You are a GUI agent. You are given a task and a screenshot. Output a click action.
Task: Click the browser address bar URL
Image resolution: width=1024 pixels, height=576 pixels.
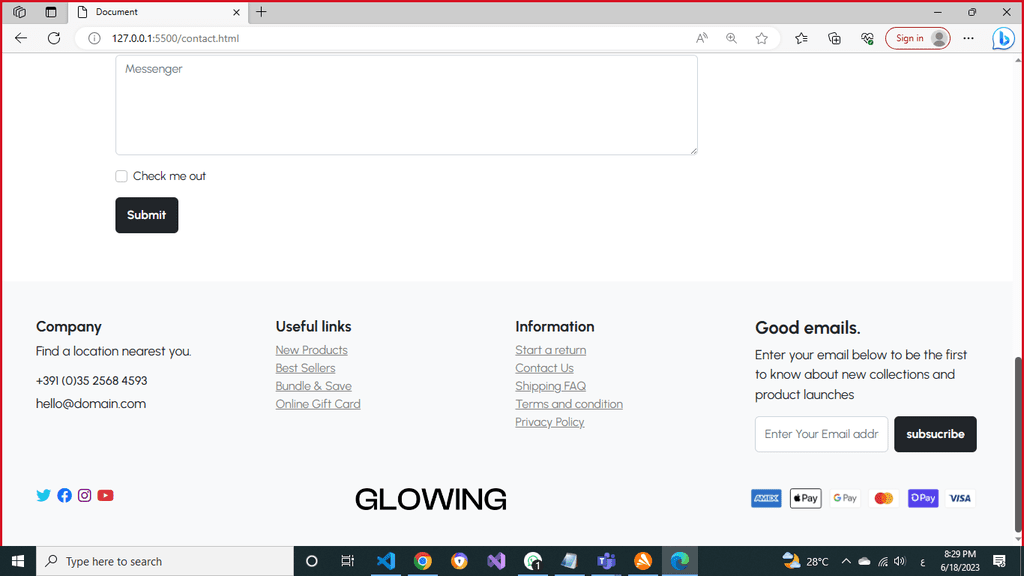point(176,39)
